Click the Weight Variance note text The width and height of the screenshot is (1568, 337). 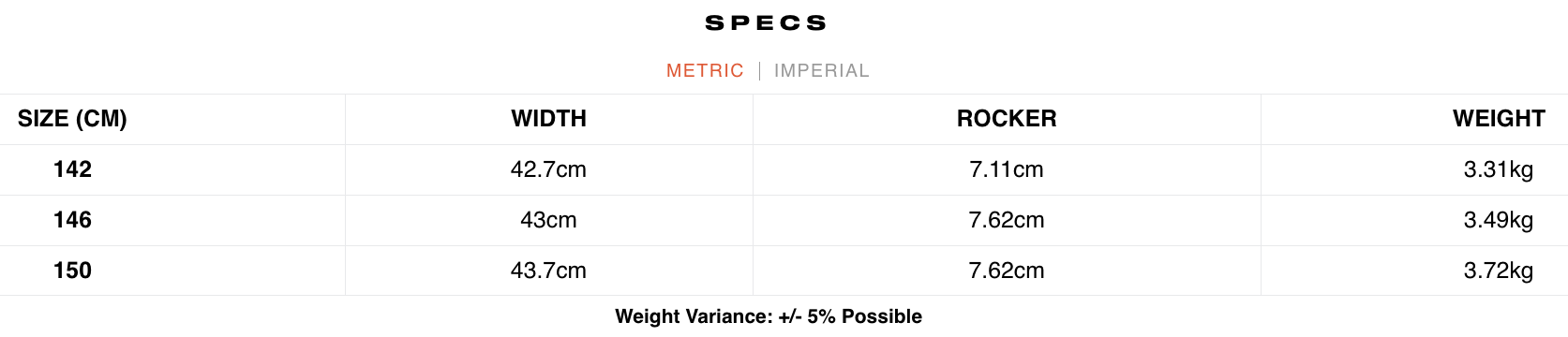point(769,316)
